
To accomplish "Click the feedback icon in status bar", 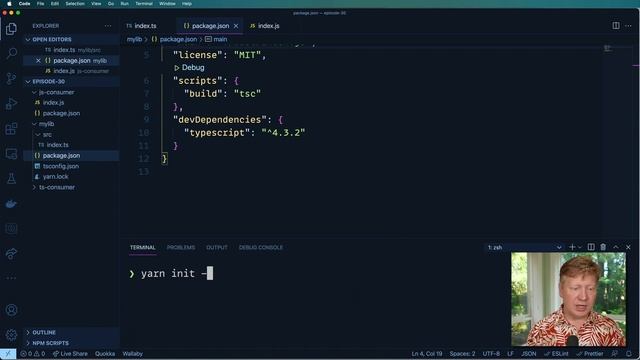I will coord(615,354).
